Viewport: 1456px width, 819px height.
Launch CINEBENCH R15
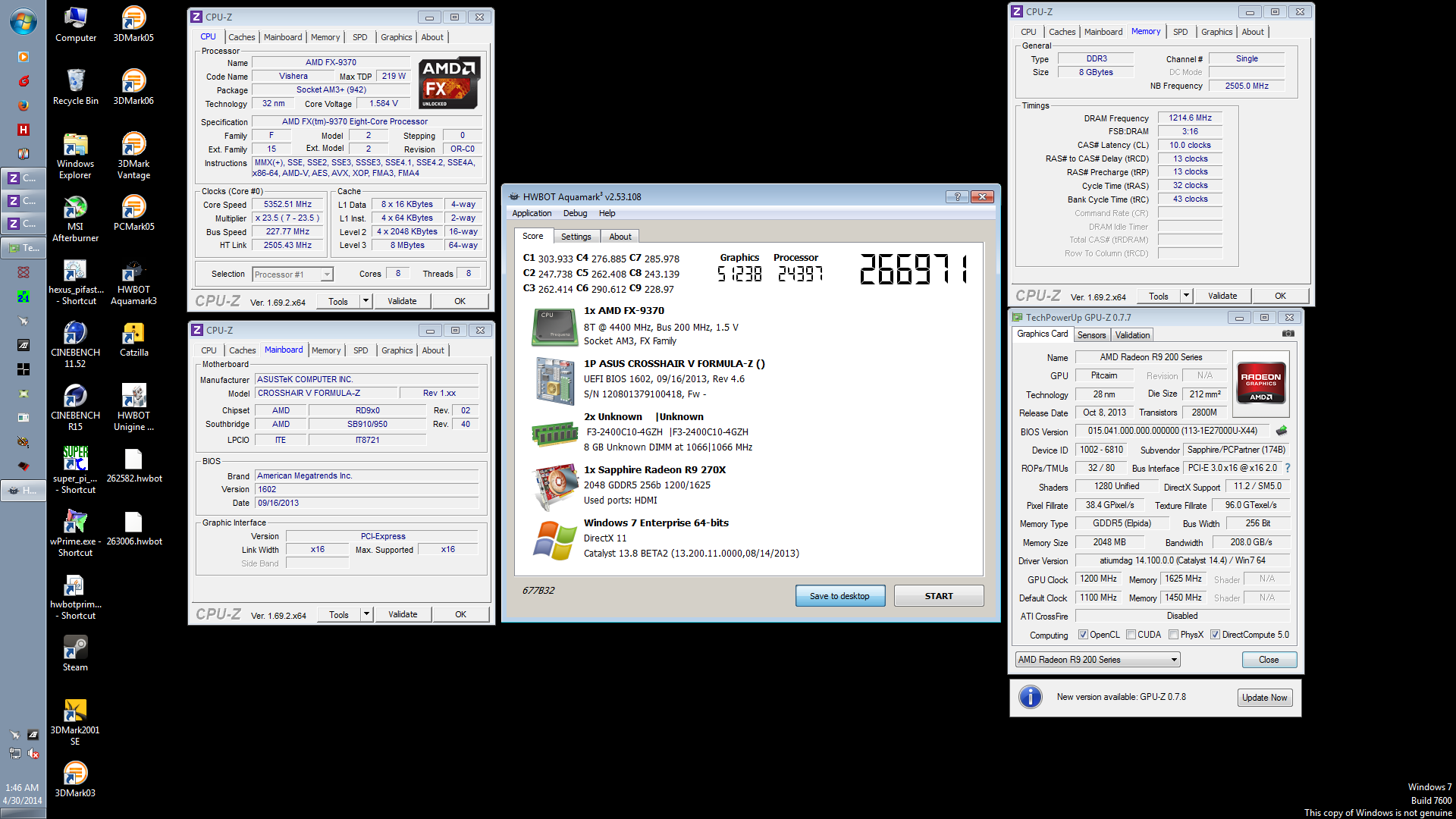pos(75,407)
